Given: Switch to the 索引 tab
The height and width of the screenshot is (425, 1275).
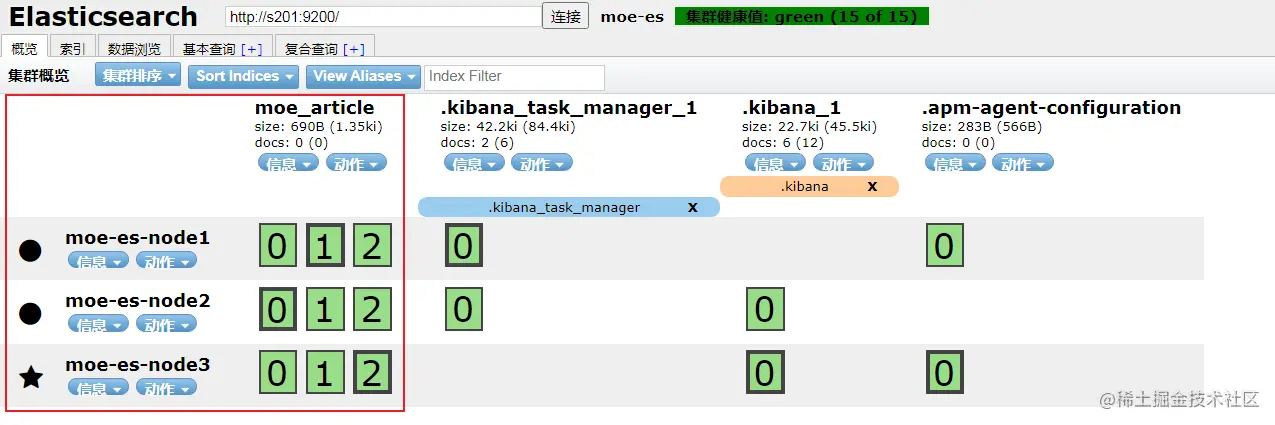Looking at the screenshot, I should tap(72, 48).
